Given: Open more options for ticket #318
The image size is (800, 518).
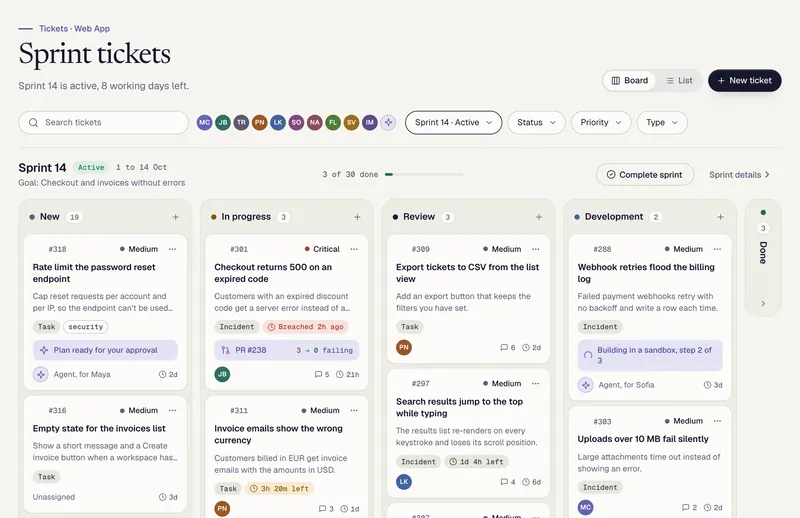Looking at the screenshot, I should 172,249.
